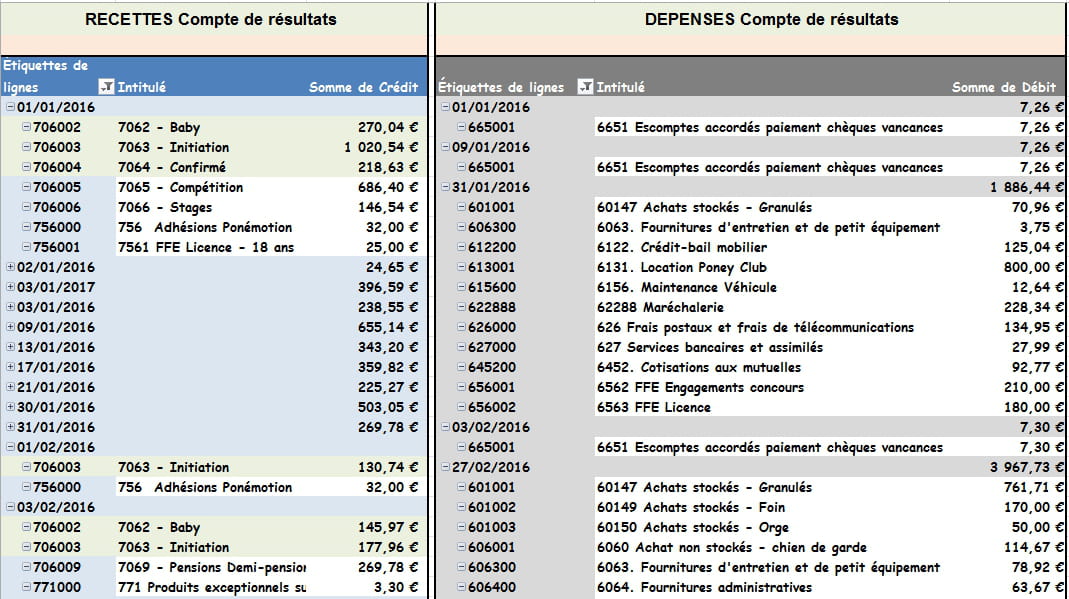Expand the 17/01/2016 date group
1069x599 pixels.
coord(10,367)
